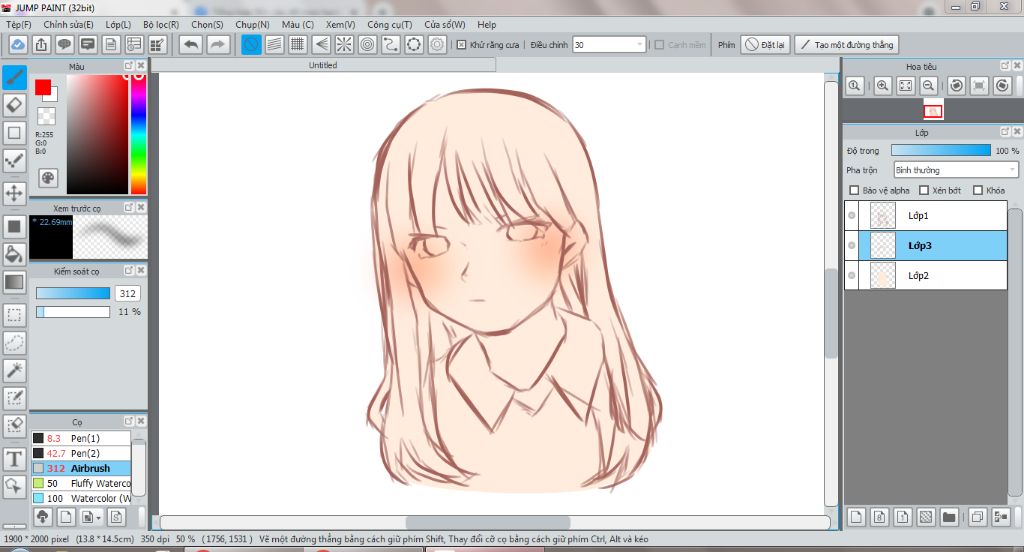Toggle the Khử răng cưa checkbox
1024x552 pixels.
click(x=461, y=44)
